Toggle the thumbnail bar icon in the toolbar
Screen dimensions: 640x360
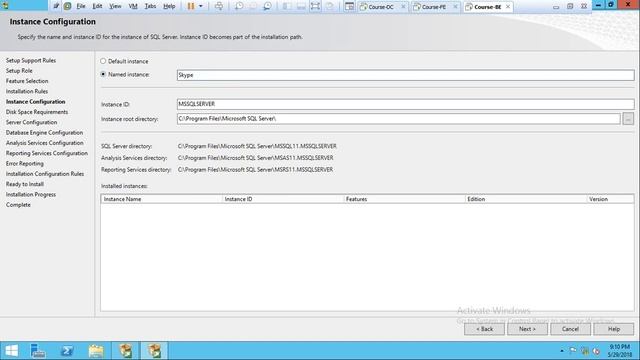[301, 6]
